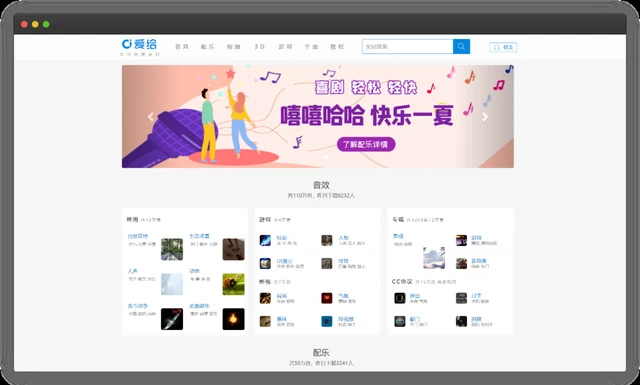Open the 配乐 navigation menu item
Image resolution: width=640 pixels, height=385 pixels.
[x=207, y=47]
